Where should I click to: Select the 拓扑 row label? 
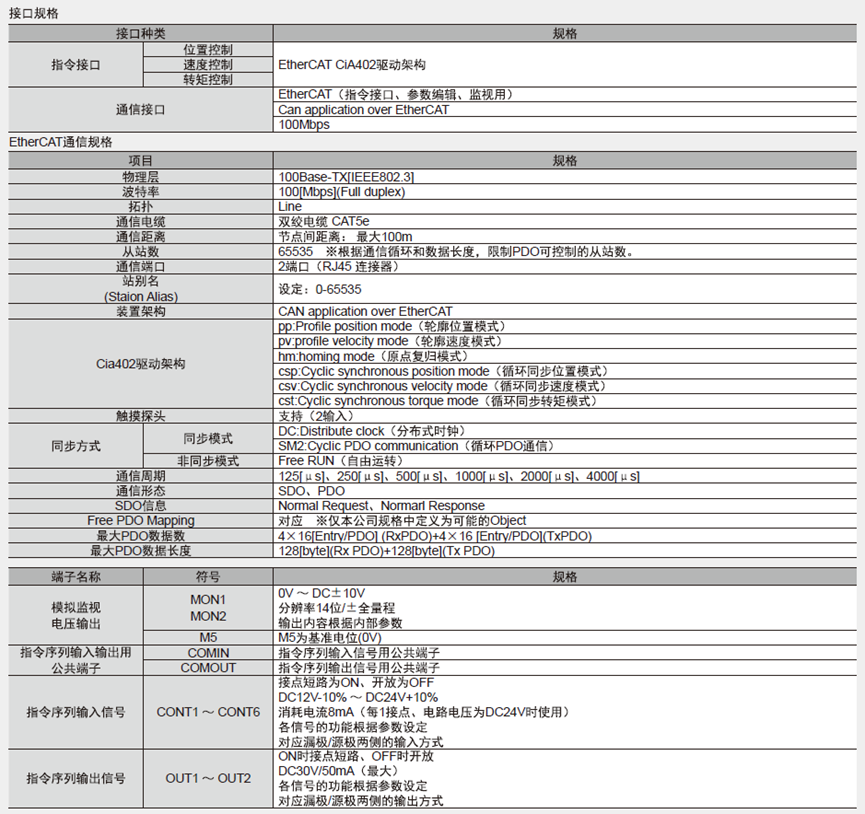141,206
